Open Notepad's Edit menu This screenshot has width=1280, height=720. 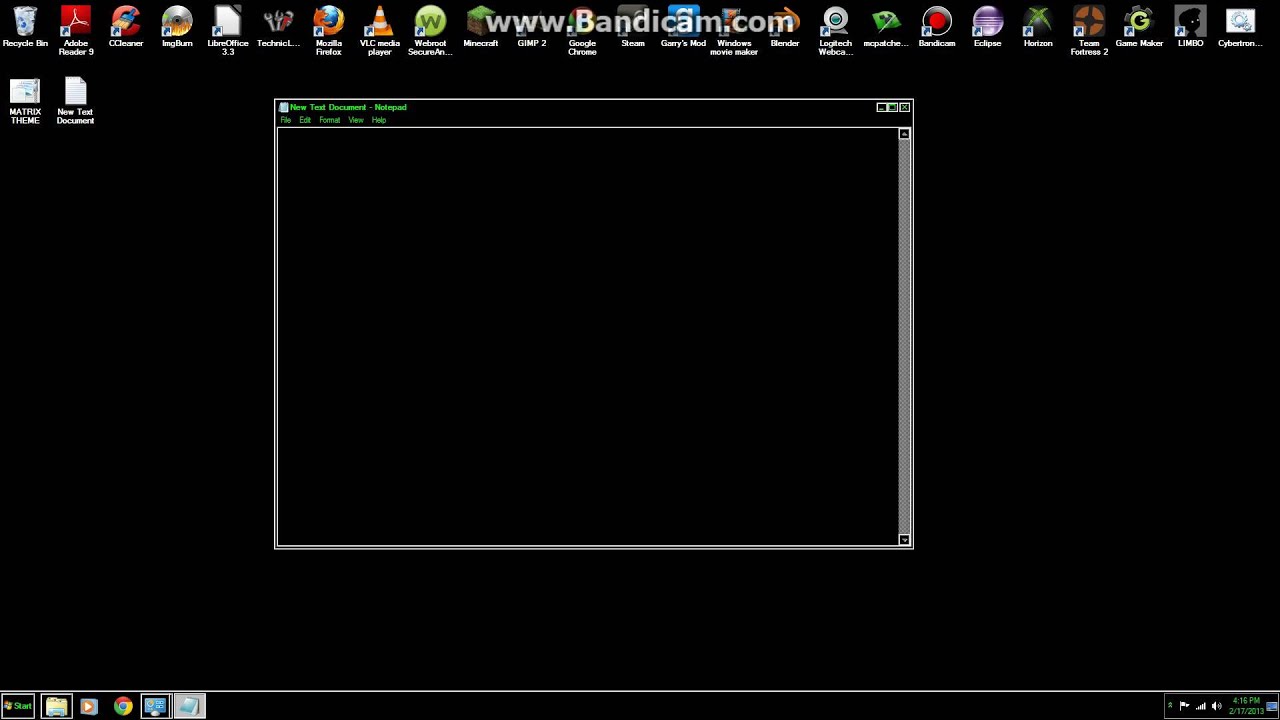305,120
